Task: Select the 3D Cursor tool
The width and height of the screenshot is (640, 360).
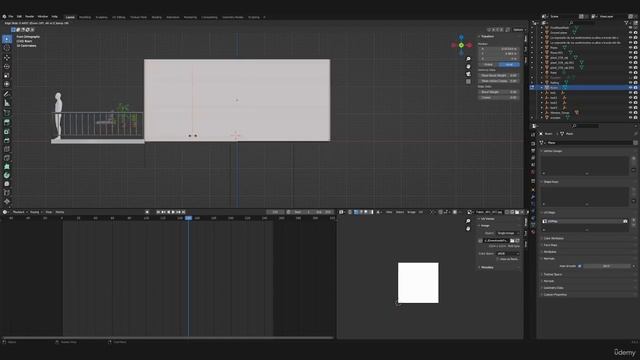Action: point(7,48)
